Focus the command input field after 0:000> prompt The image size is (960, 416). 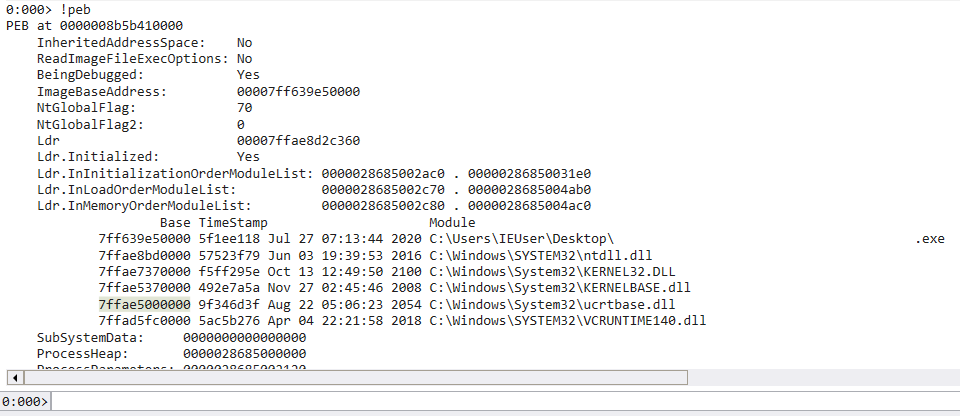point(505,402)
